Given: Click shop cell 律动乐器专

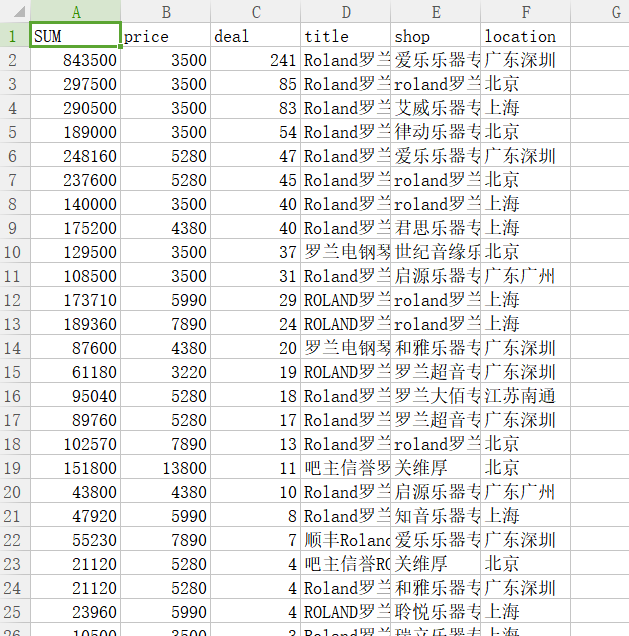Looking at the screenshot, I should pyautogui.click(x=436, y=131).
